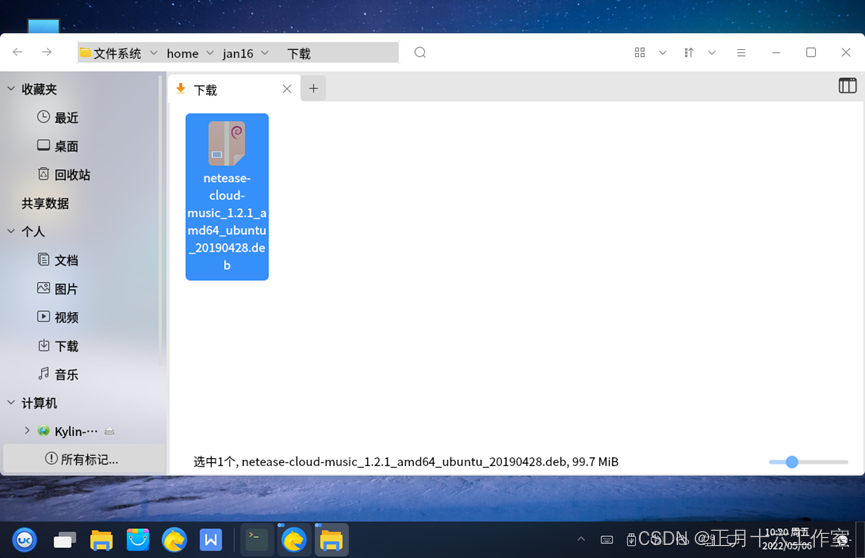The width and height of the screenshot is (865, 558).
Task: Open the task view taskbar icon
Action: coord(65,540)
